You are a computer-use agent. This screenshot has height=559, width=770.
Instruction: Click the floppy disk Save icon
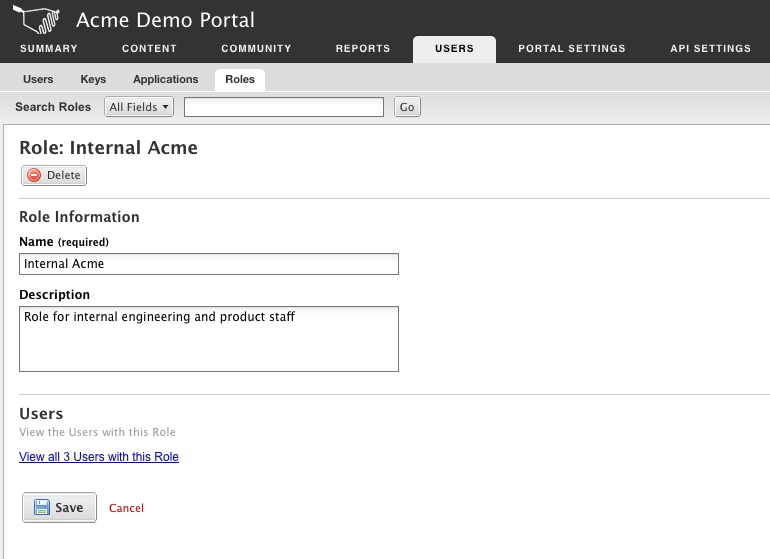(x=42, y=507)
